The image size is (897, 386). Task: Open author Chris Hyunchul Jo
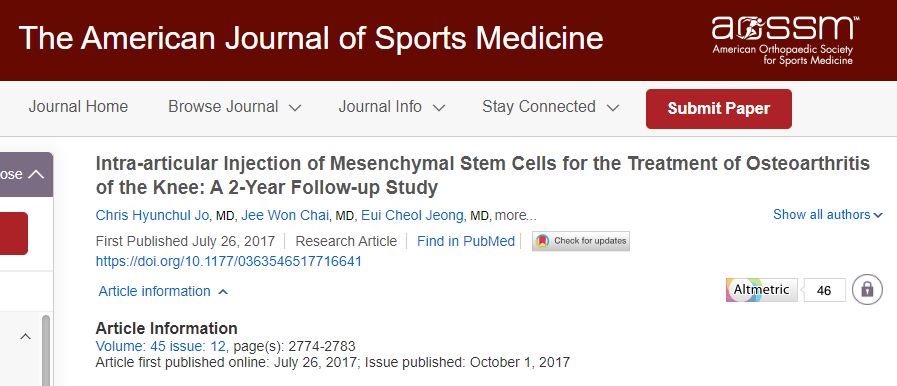[153, 216]
